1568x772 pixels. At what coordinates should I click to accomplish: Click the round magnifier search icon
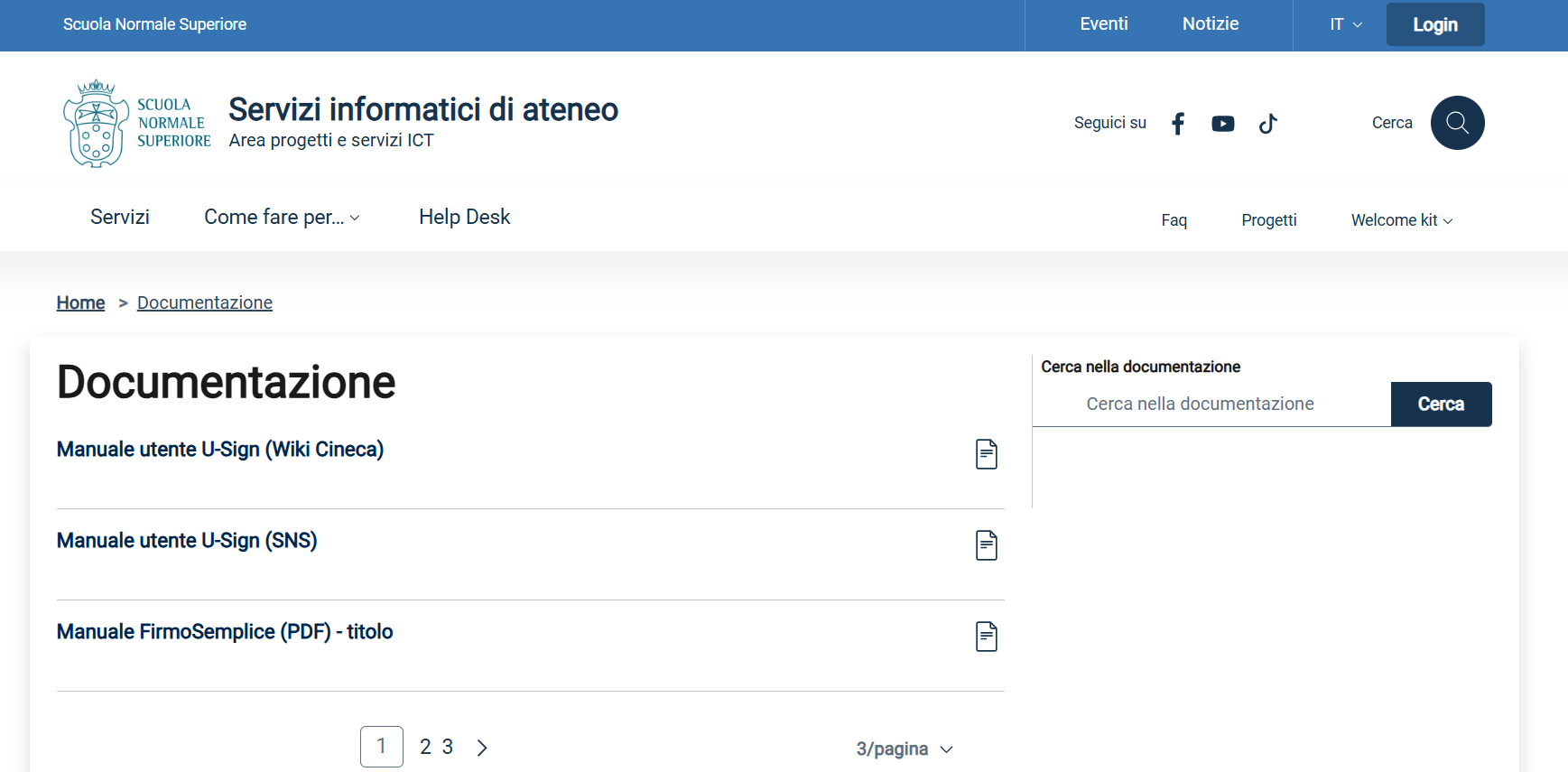(x=1457, y=123)
